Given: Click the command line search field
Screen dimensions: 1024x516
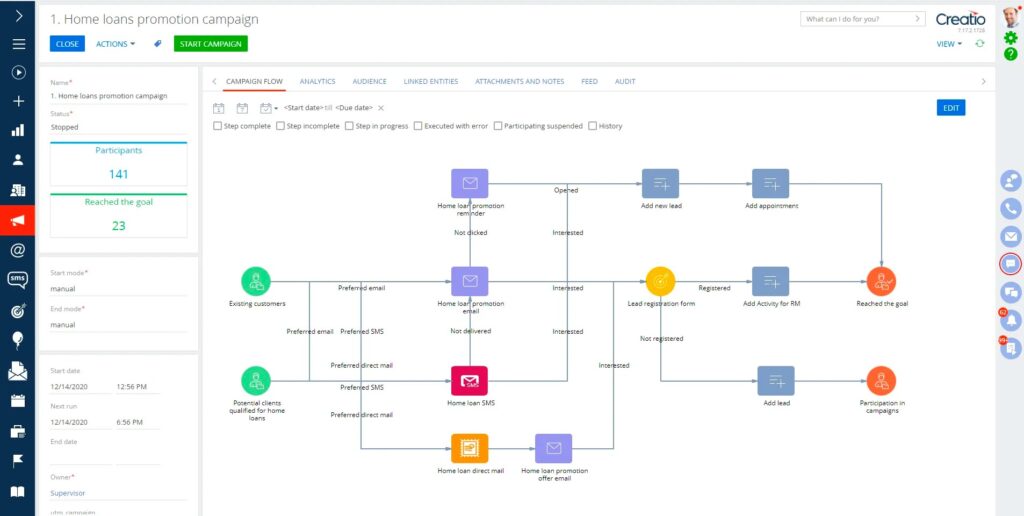Looking at the screenshot, I should 863,19.
